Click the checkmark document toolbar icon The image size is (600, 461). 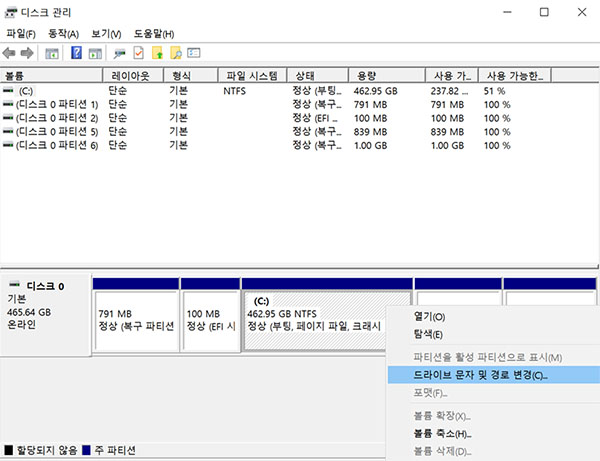139,53
